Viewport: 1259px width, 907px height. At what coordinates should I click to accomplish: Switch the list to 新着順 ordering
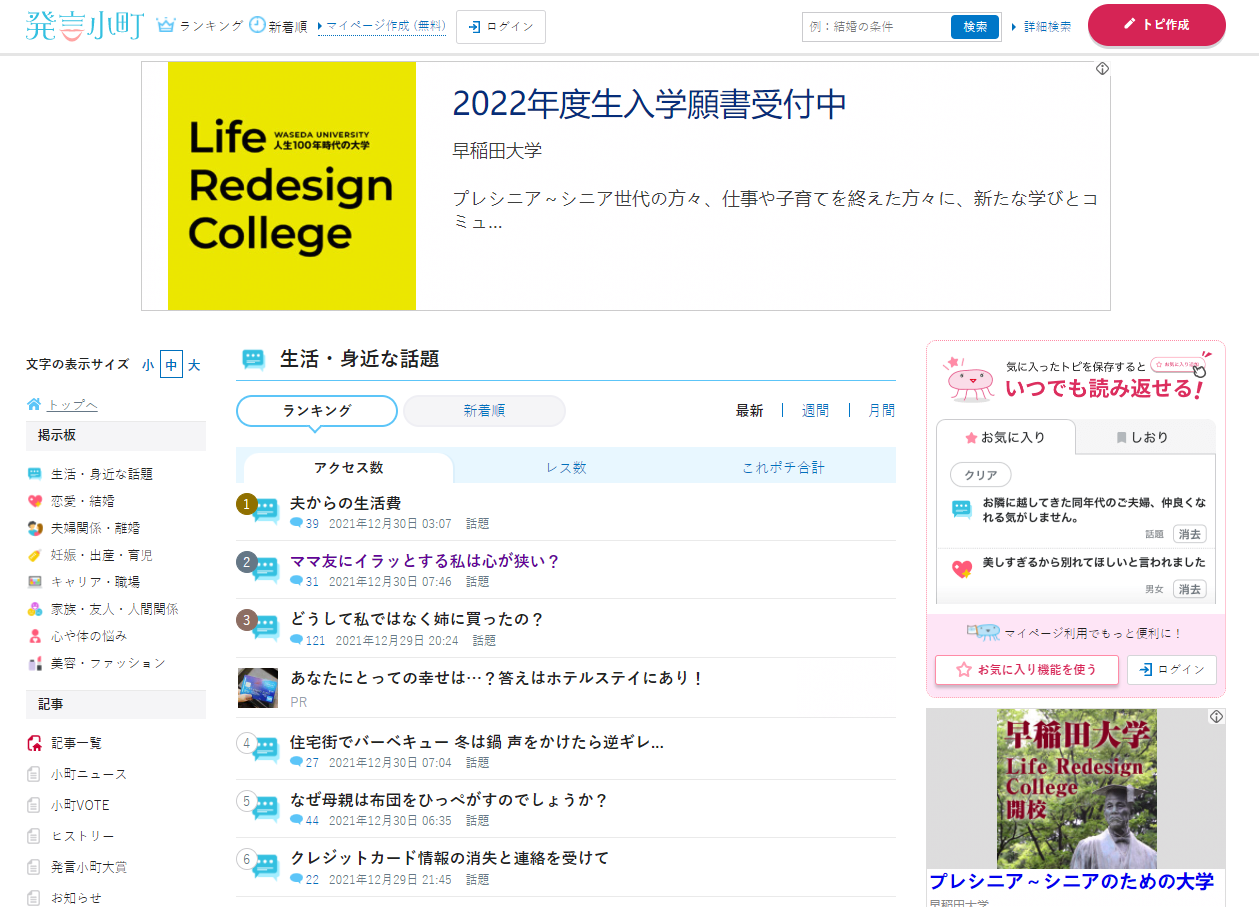click(x=484, y=411)
